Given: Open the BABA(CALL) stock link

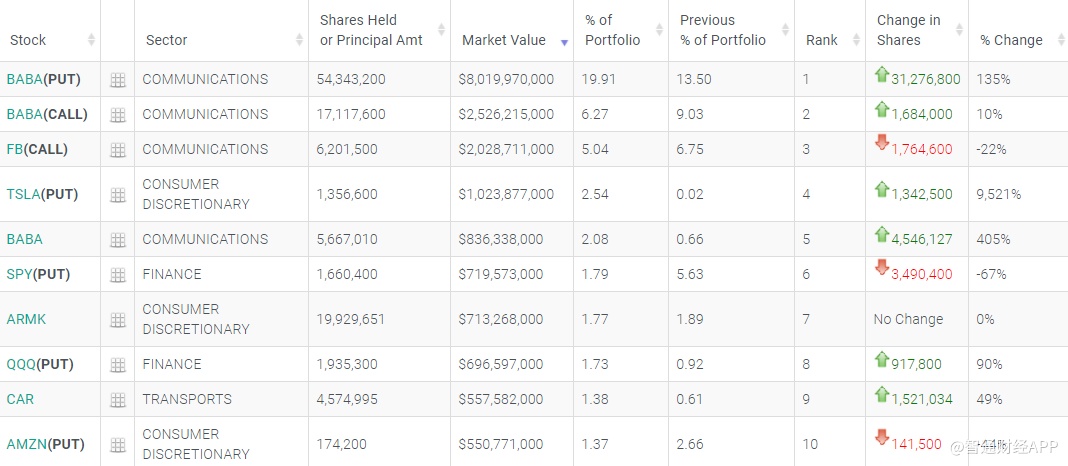Looking at the screenshot, I should [46, 114].
